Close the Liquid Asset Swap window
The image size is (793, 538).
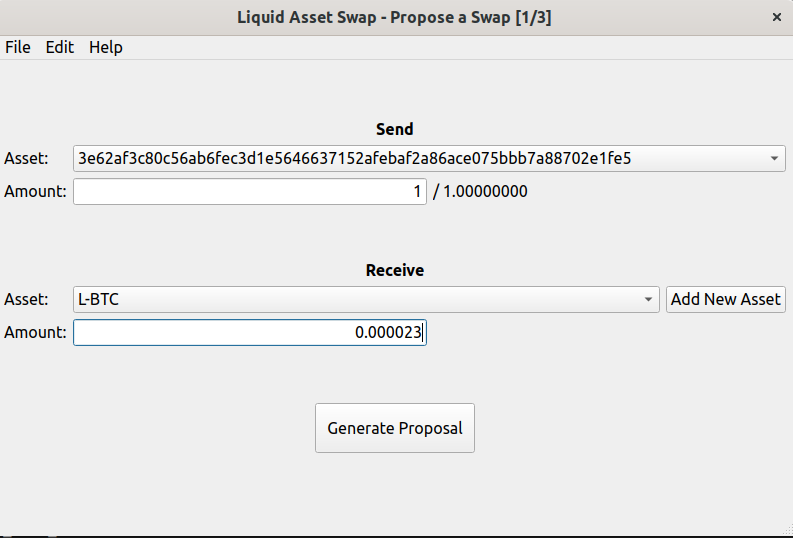pos(777,17)
